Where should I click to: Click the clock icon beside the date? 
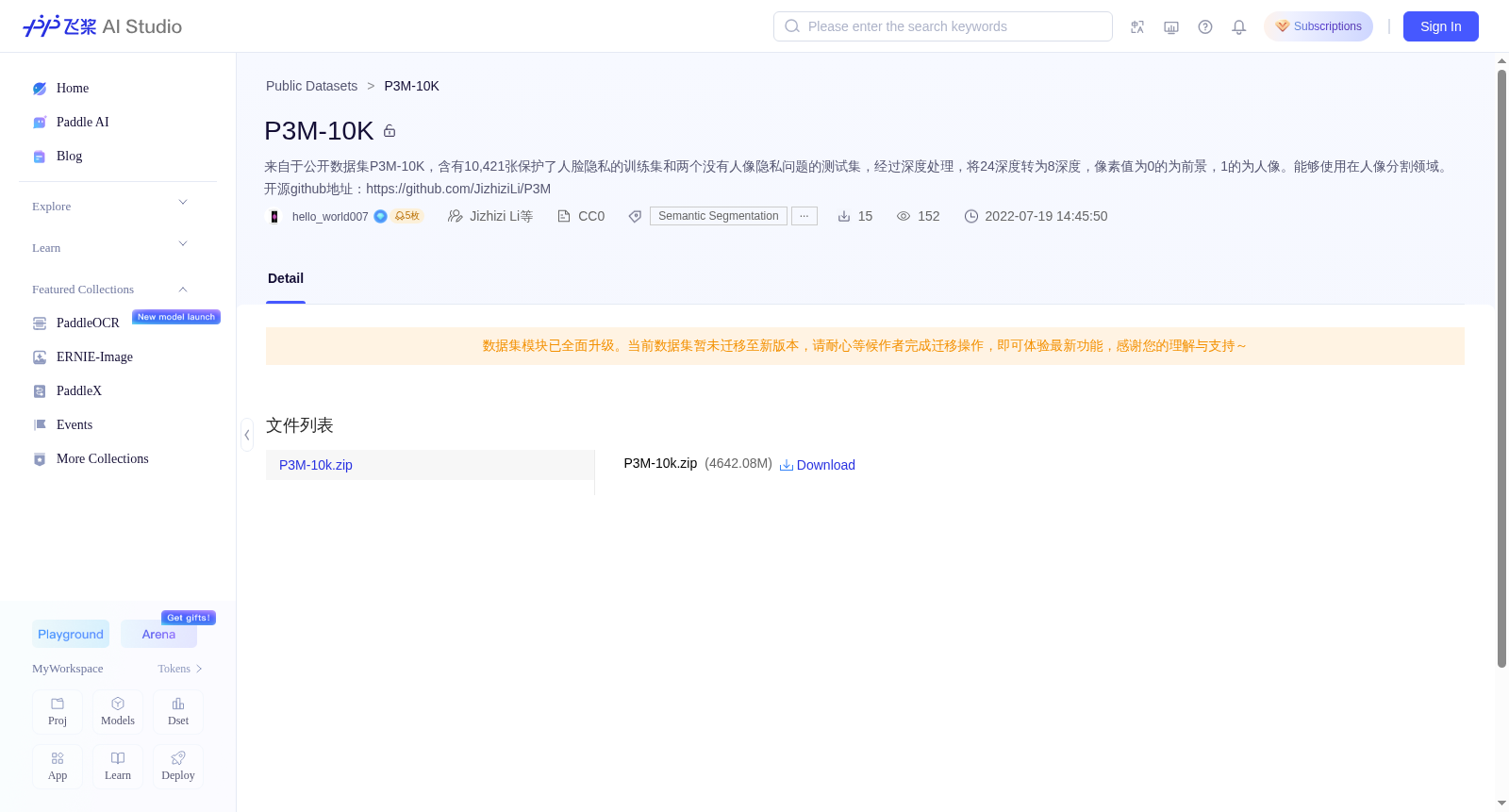[971, 216]
